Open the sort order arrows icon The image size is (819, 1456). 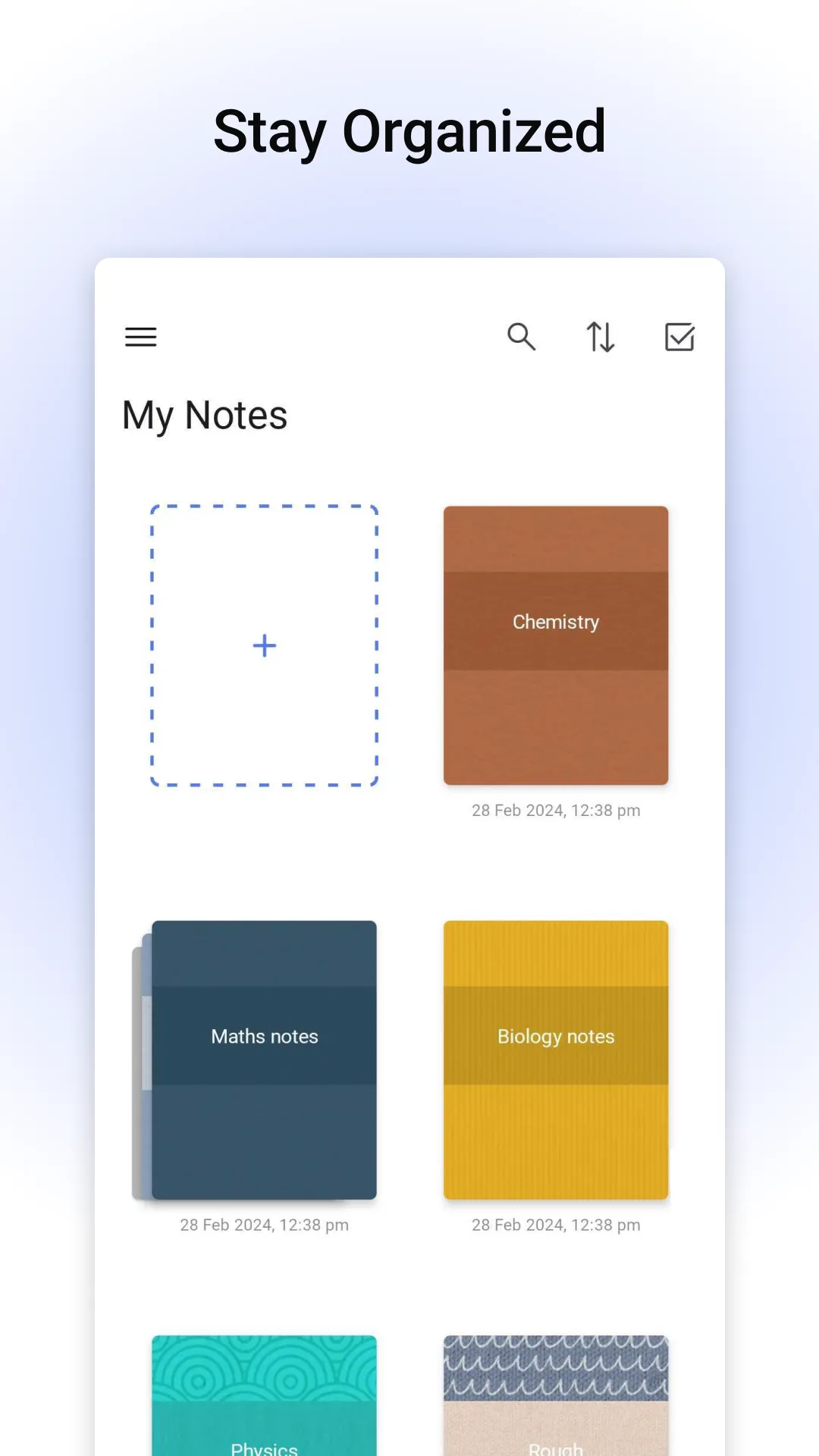[x=601, y=337]
